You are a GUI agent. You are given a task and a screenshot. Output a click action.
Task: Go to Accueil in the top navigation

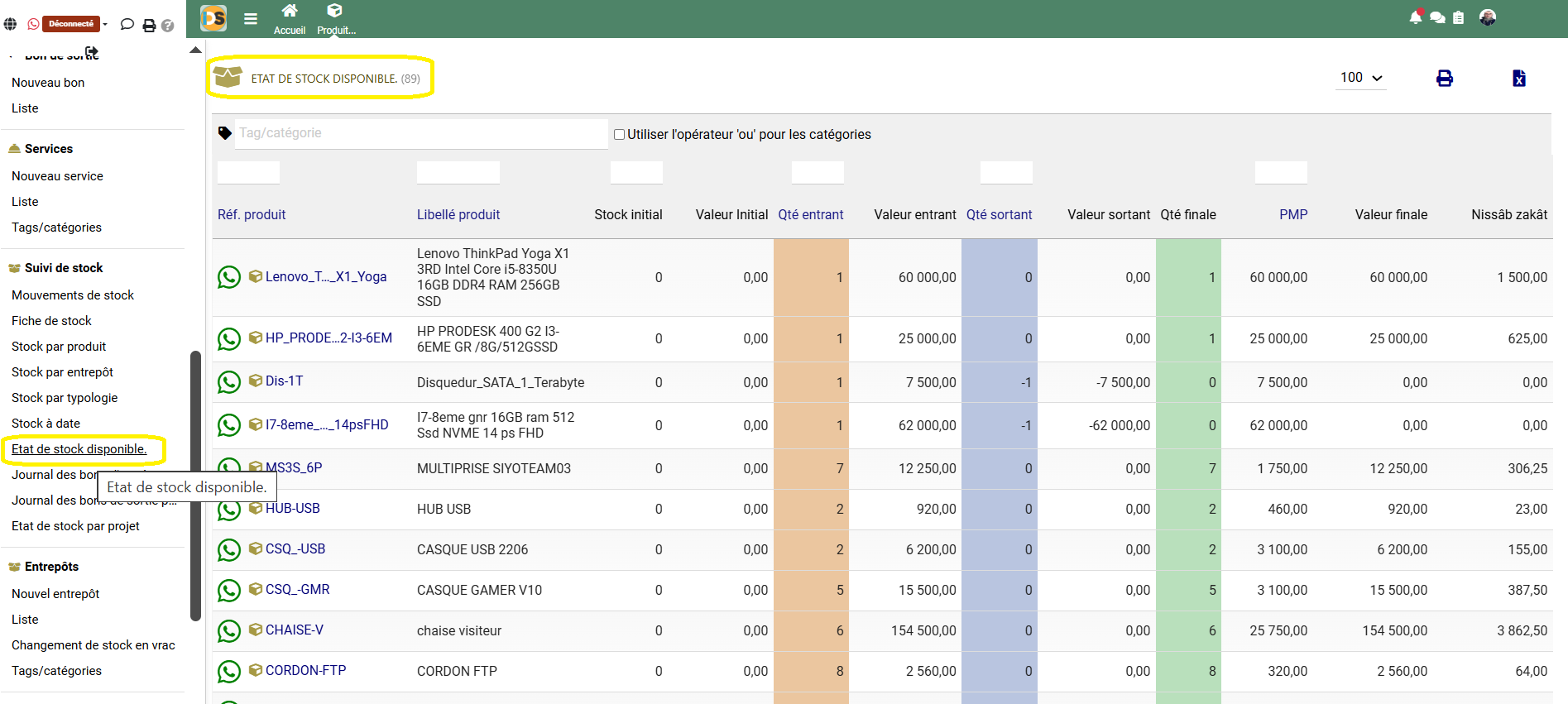click(x=290, y=19)
